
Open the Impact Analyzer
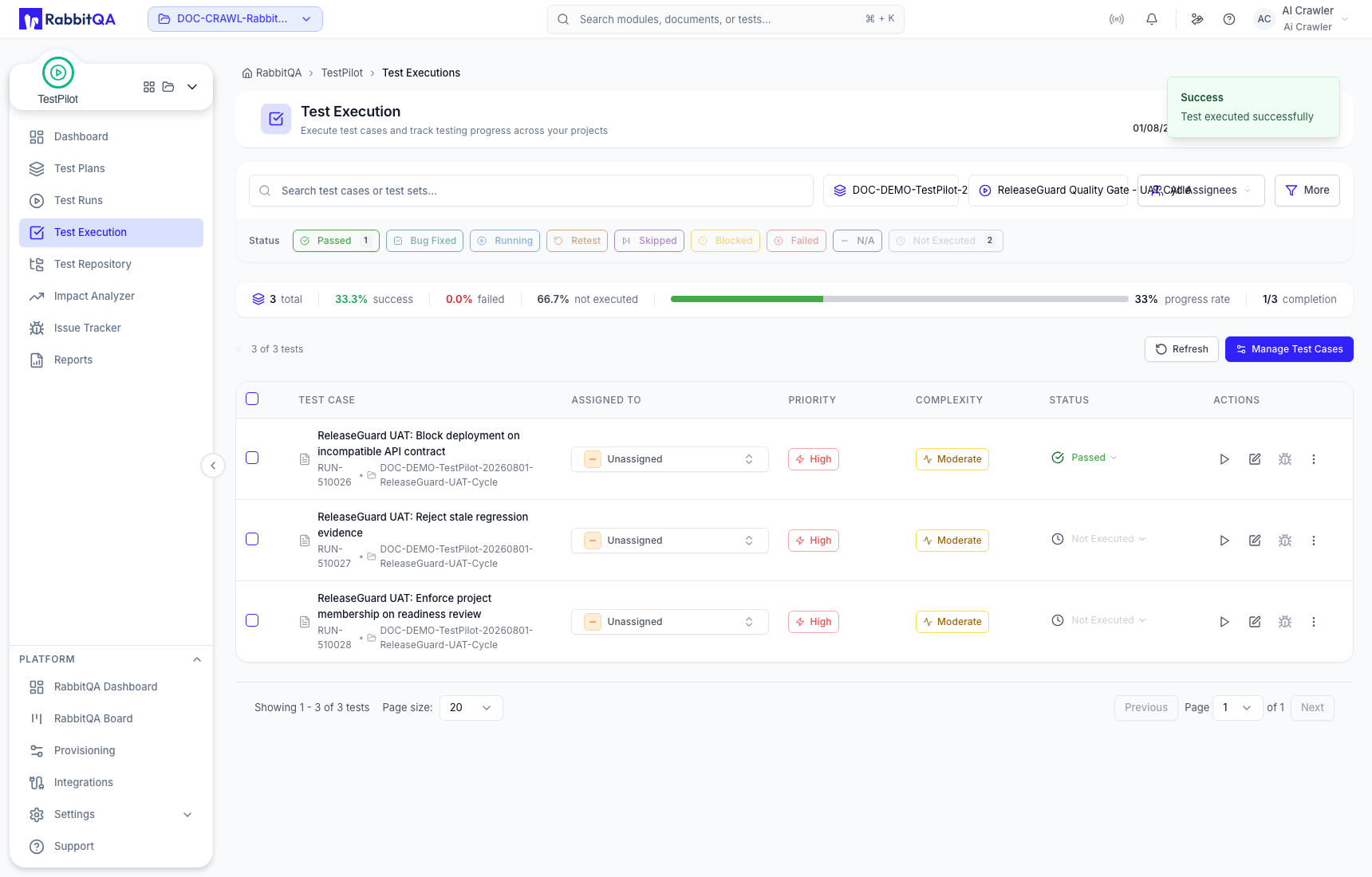[x=112, y=297]
